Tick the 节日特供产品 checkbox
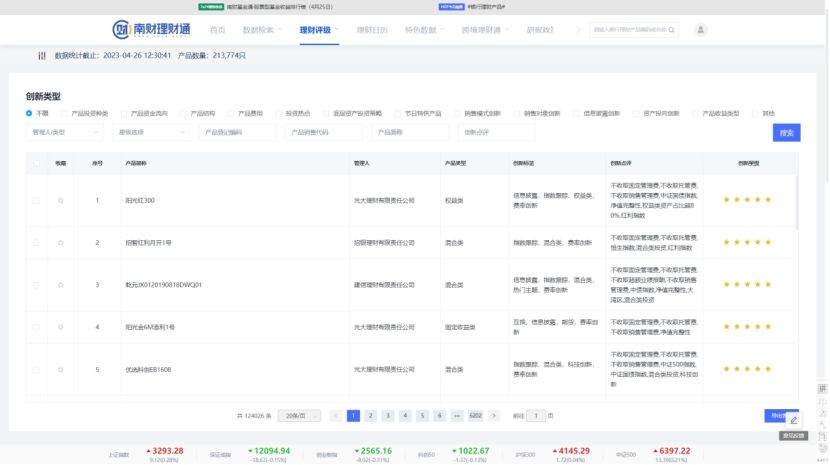This screenshot has width=830, height=465. [398, 113]
